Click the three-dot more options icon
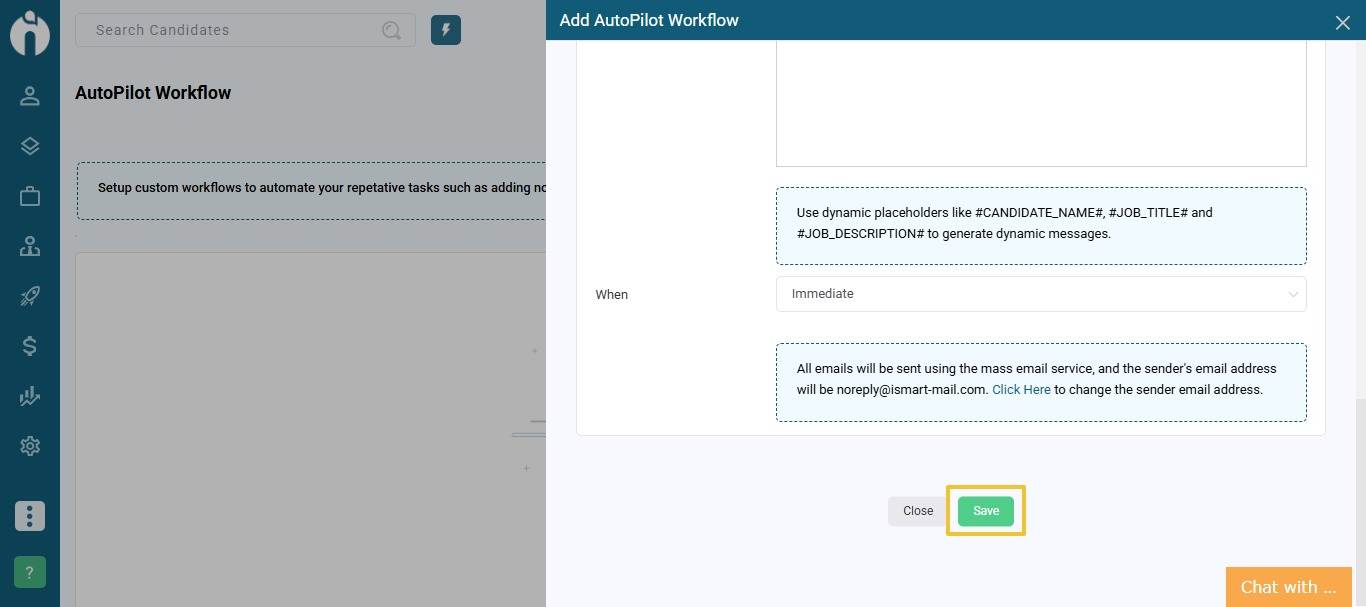1366x607 pixels. point(30,516)
